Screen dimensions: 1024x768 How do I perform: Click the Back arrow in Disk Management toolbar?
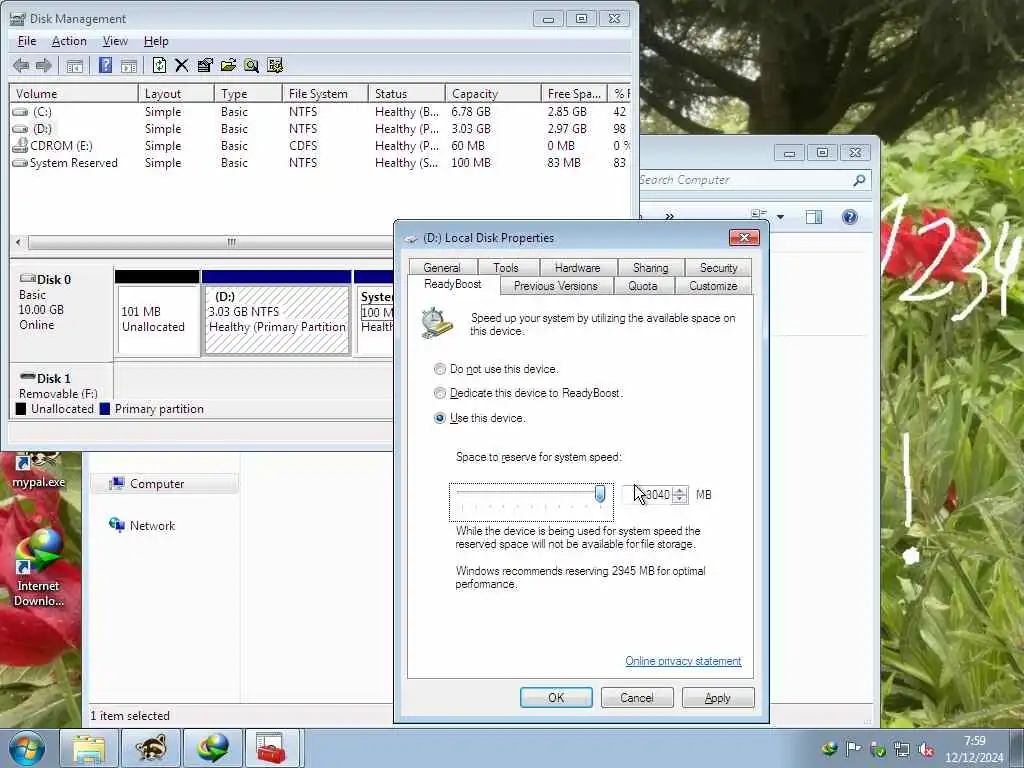[x=21, y=65]
